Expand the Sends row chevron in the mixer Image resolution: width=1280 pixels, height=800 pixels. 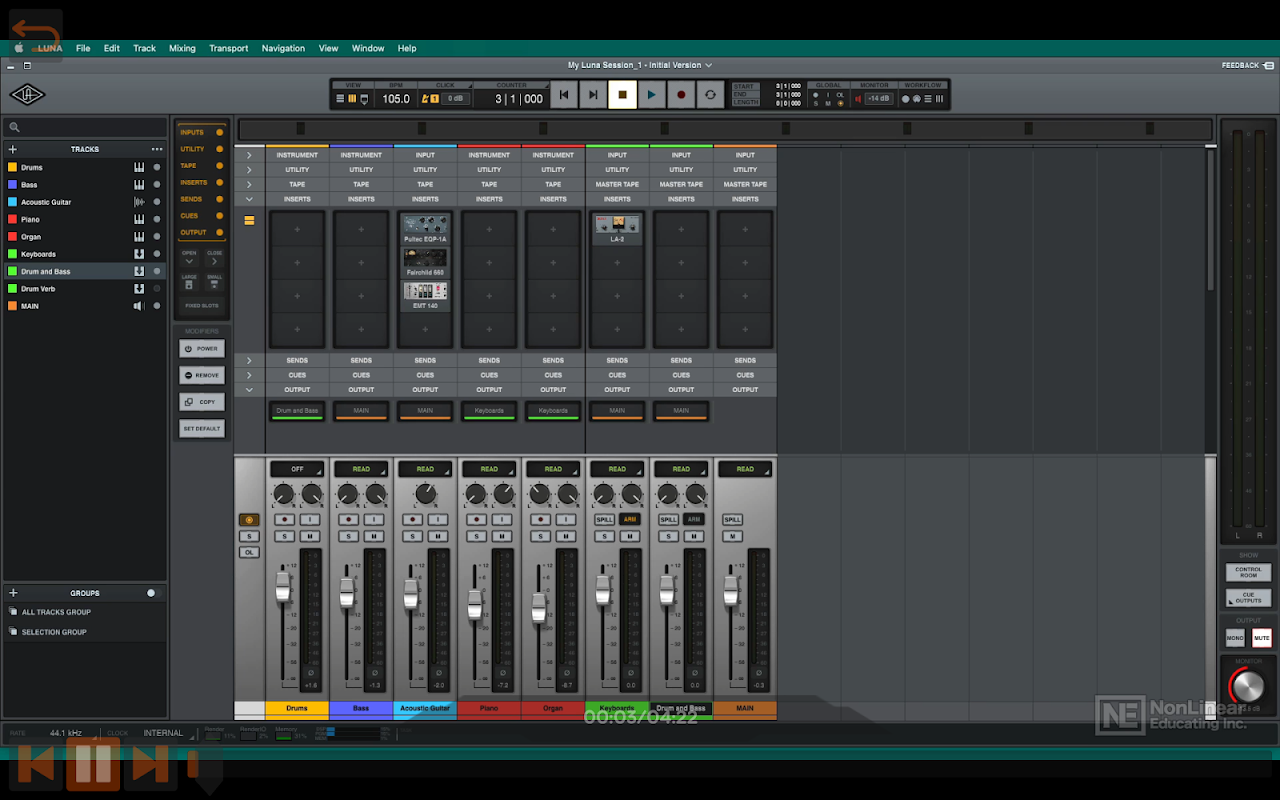point(249,360)
